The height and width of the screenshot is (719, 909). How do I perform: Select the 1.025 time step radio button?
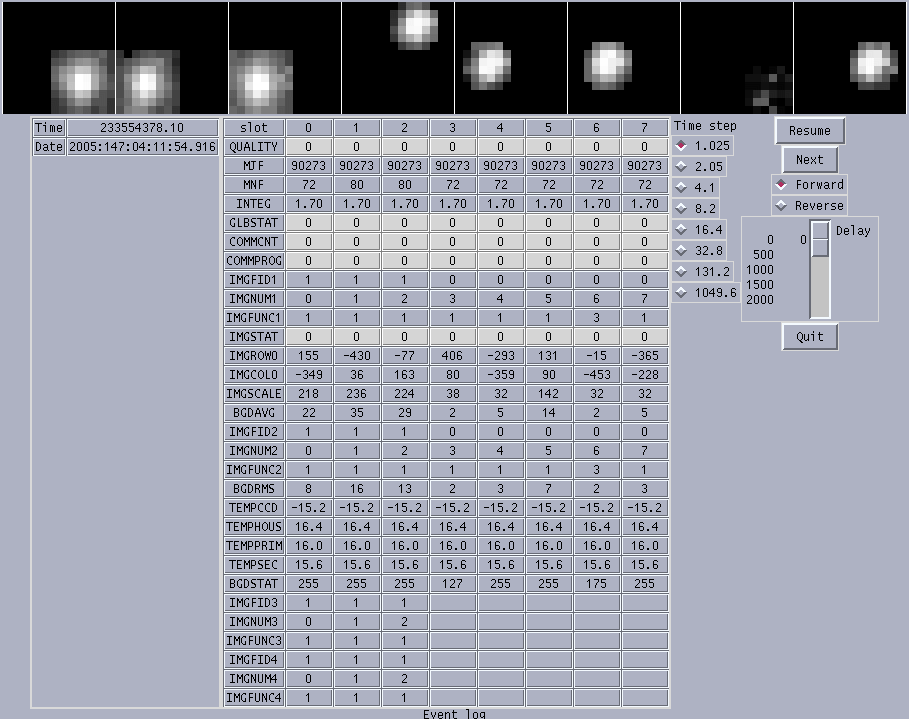(x=703, y=146)
